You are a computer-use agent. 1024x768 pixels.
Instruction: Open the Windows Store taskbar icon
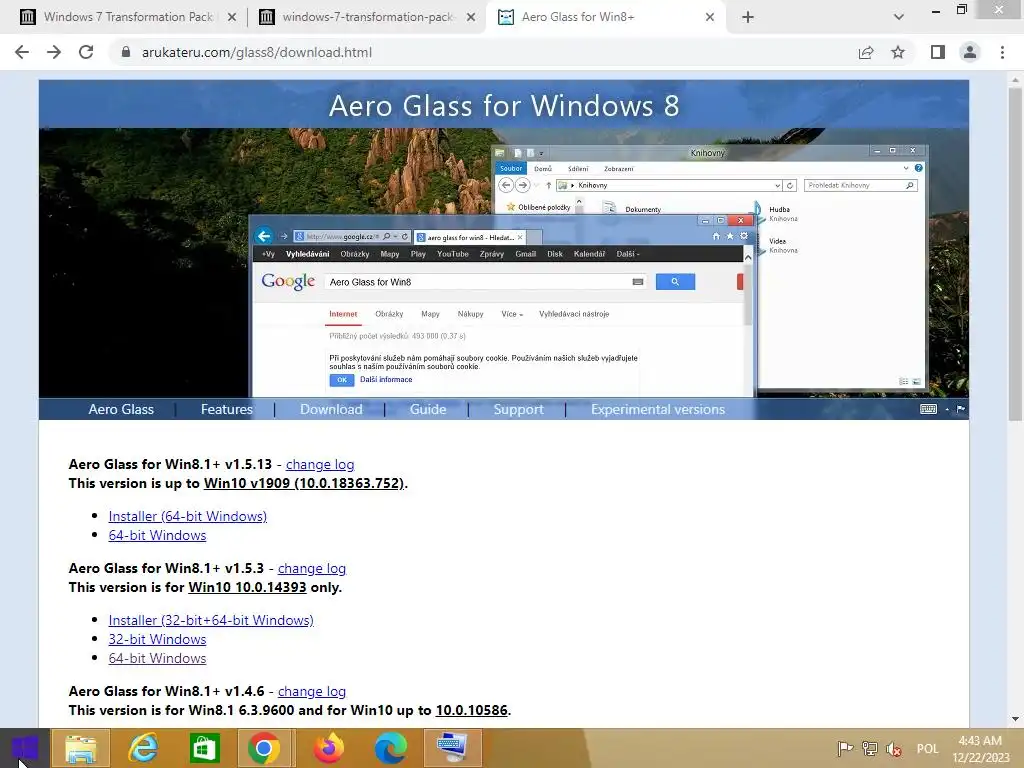click(x=204, y=748)
